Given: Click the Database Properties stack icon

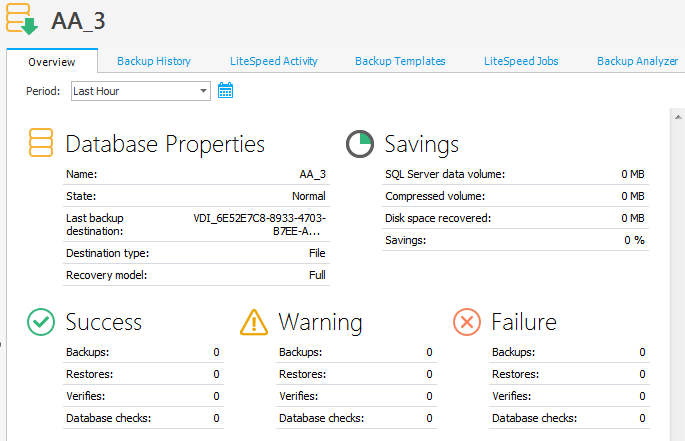Looking at the screenshot, I should (41, 143).
